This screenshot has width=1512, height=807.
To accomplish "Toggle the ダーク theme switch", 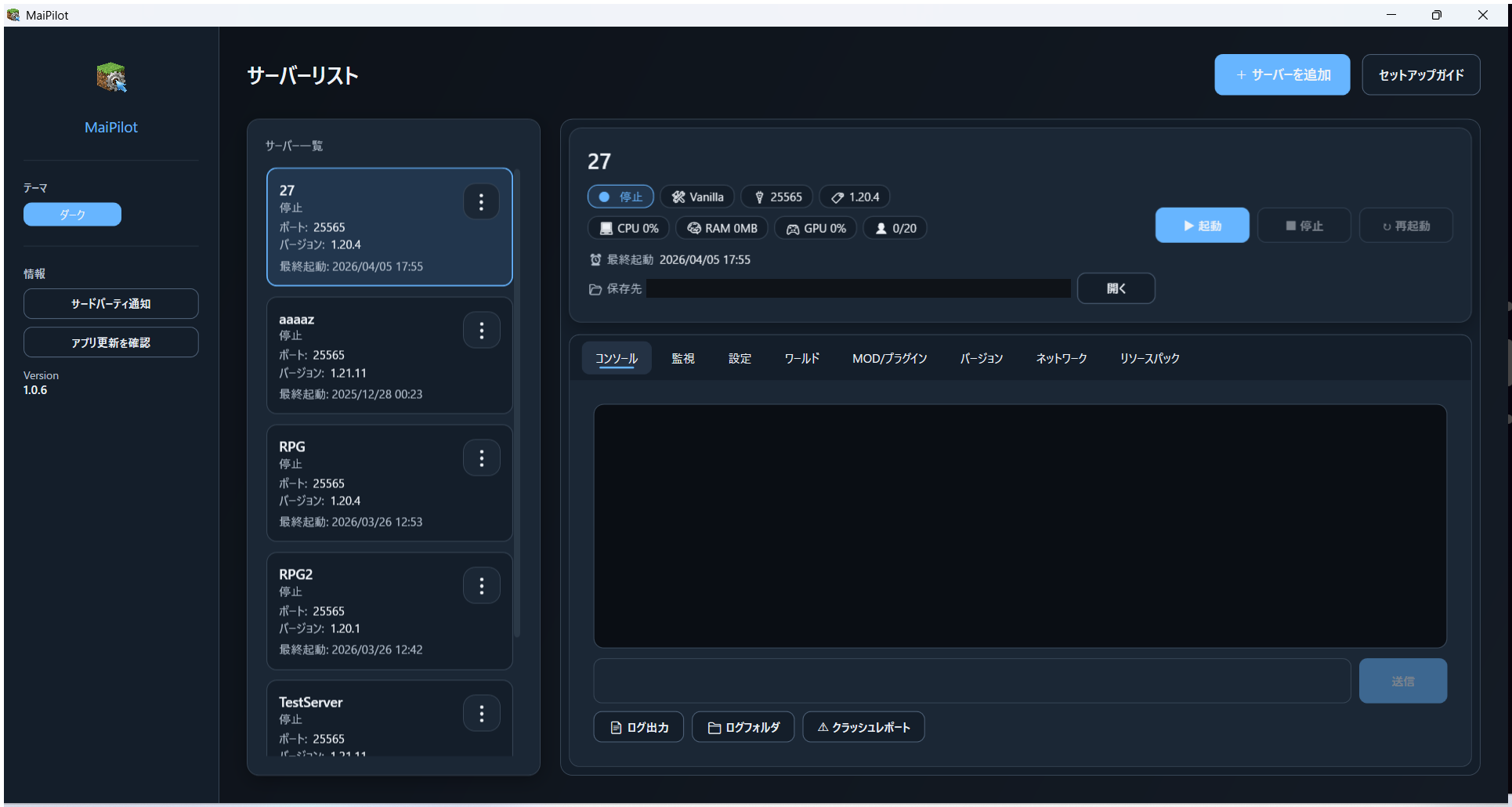I will point(72,215).
